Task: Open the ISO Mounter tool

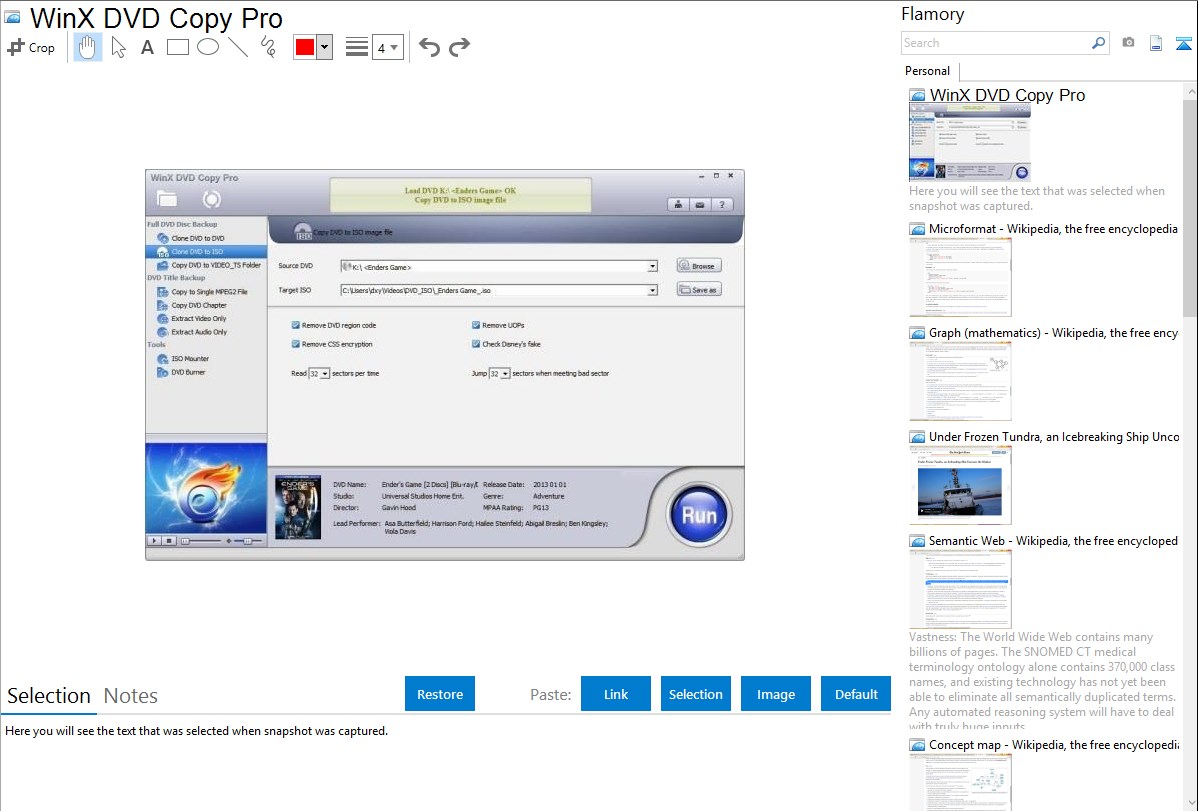Action: point(183,358)
